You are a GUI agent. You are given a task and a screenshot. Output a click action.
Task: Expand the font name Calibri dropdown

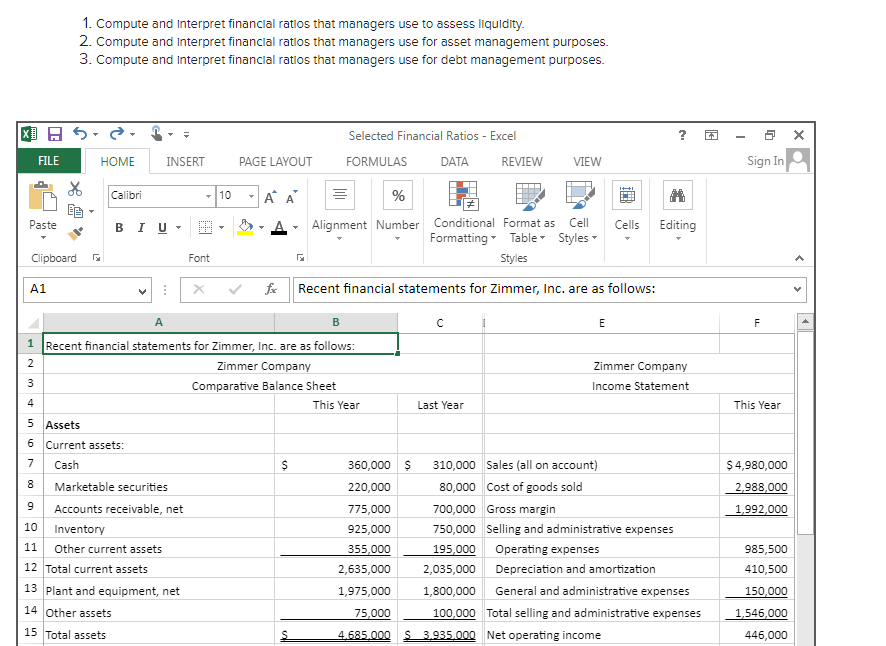pos(209,196)
